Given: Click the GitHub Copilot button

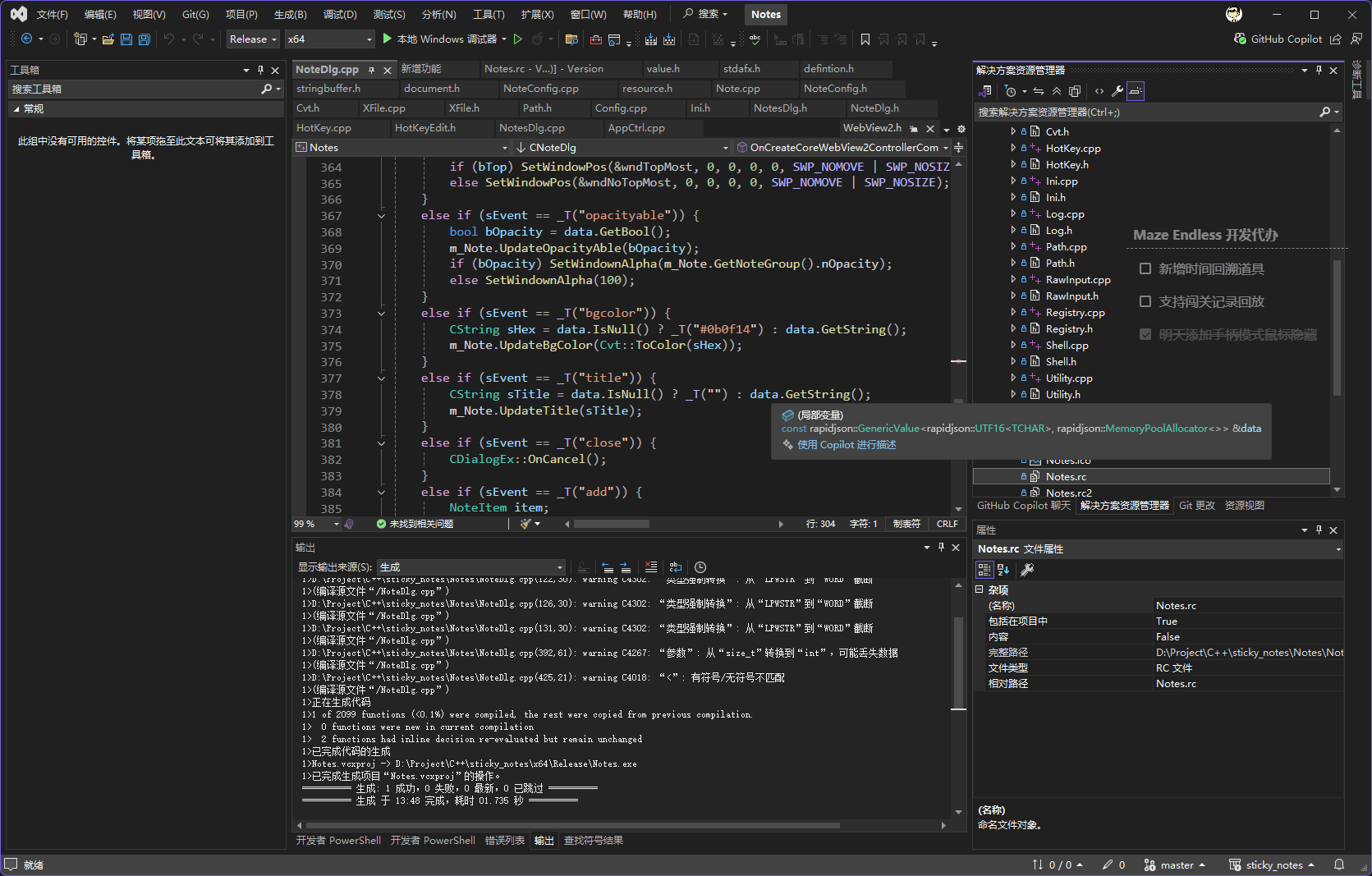Looking at the screenshot, I should tap(1278, 39).
